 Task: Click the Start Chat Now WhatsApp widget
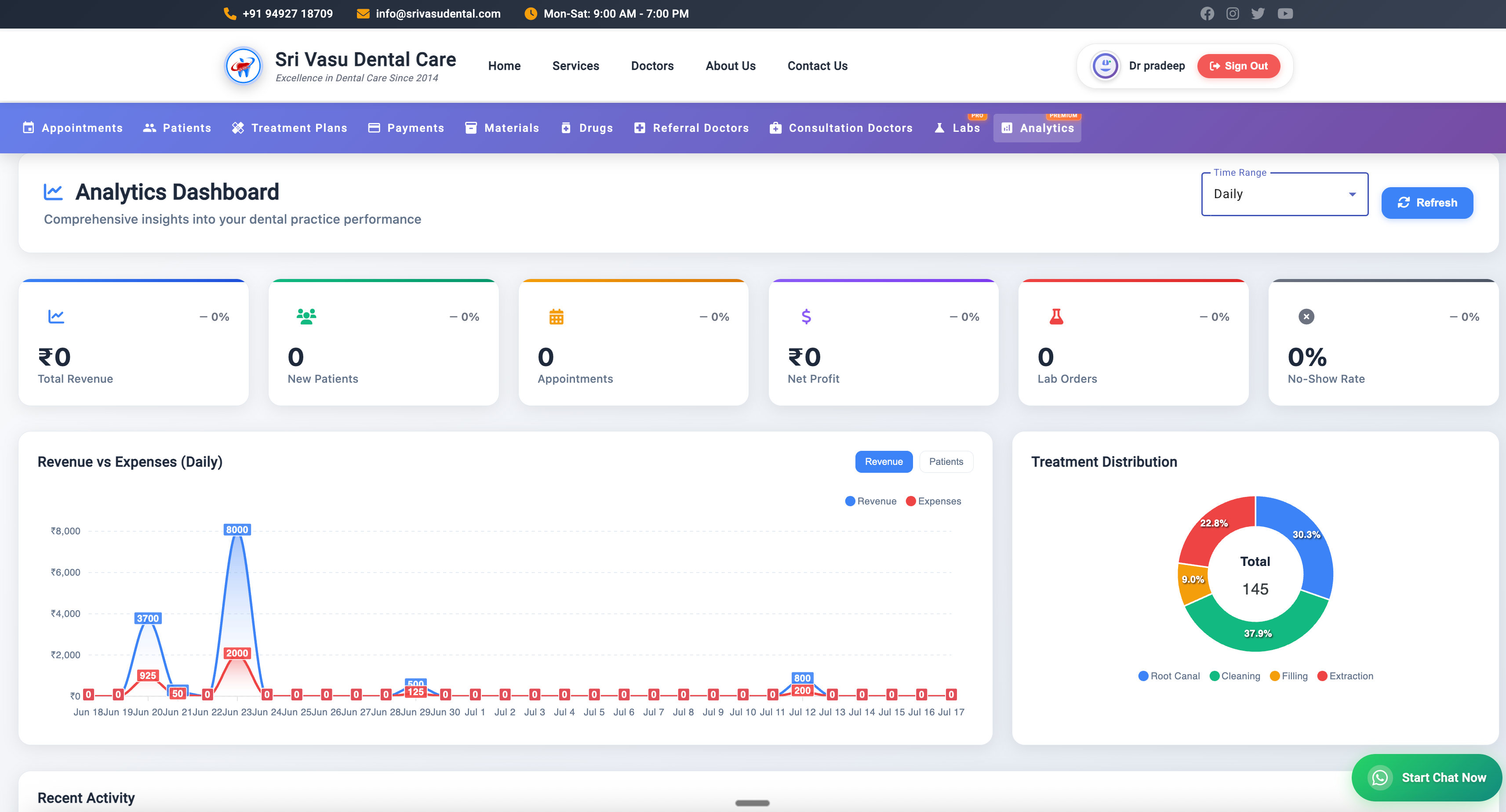(1426, 778)
